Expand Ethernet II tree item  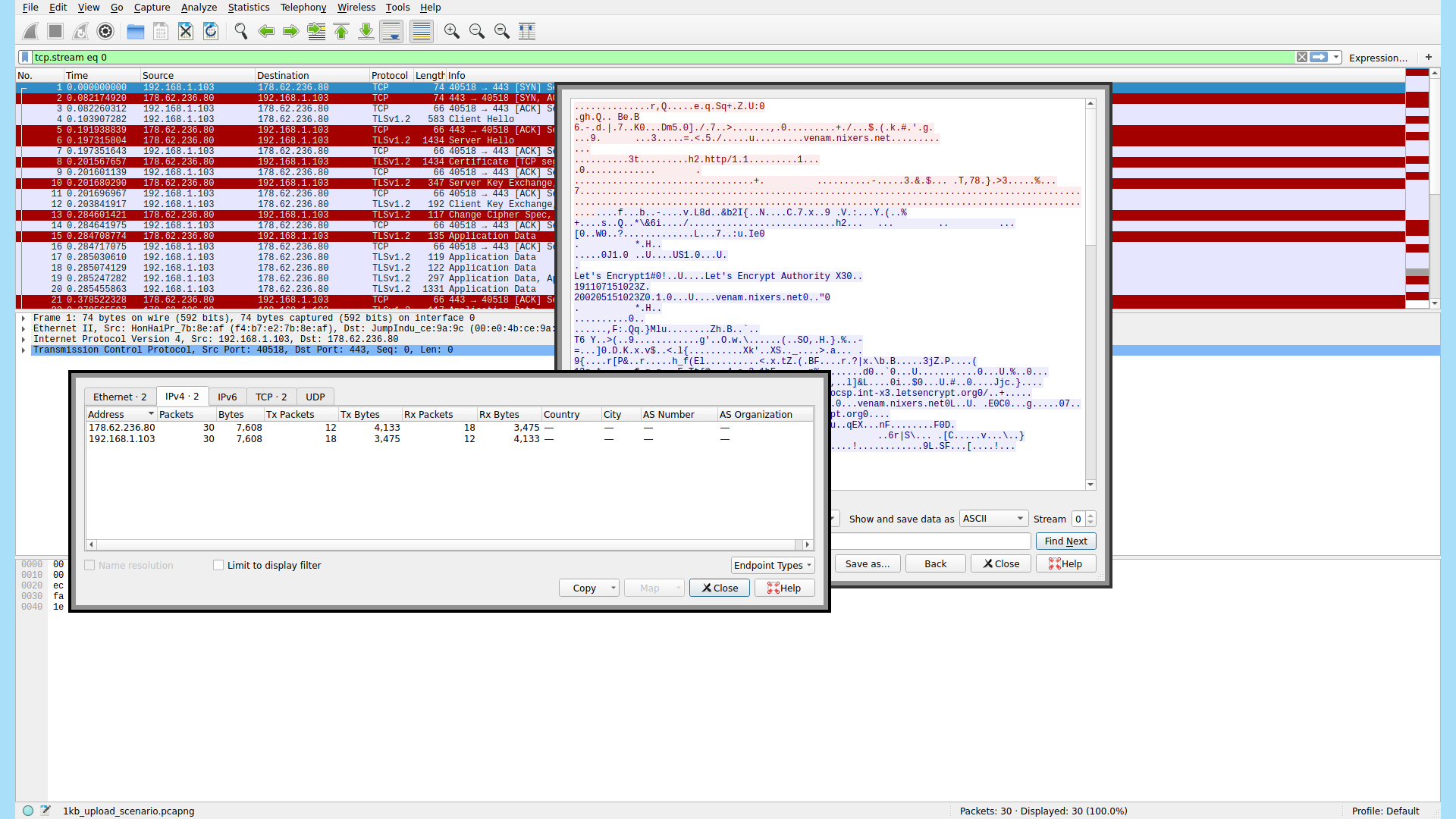(x=24, y=329)
